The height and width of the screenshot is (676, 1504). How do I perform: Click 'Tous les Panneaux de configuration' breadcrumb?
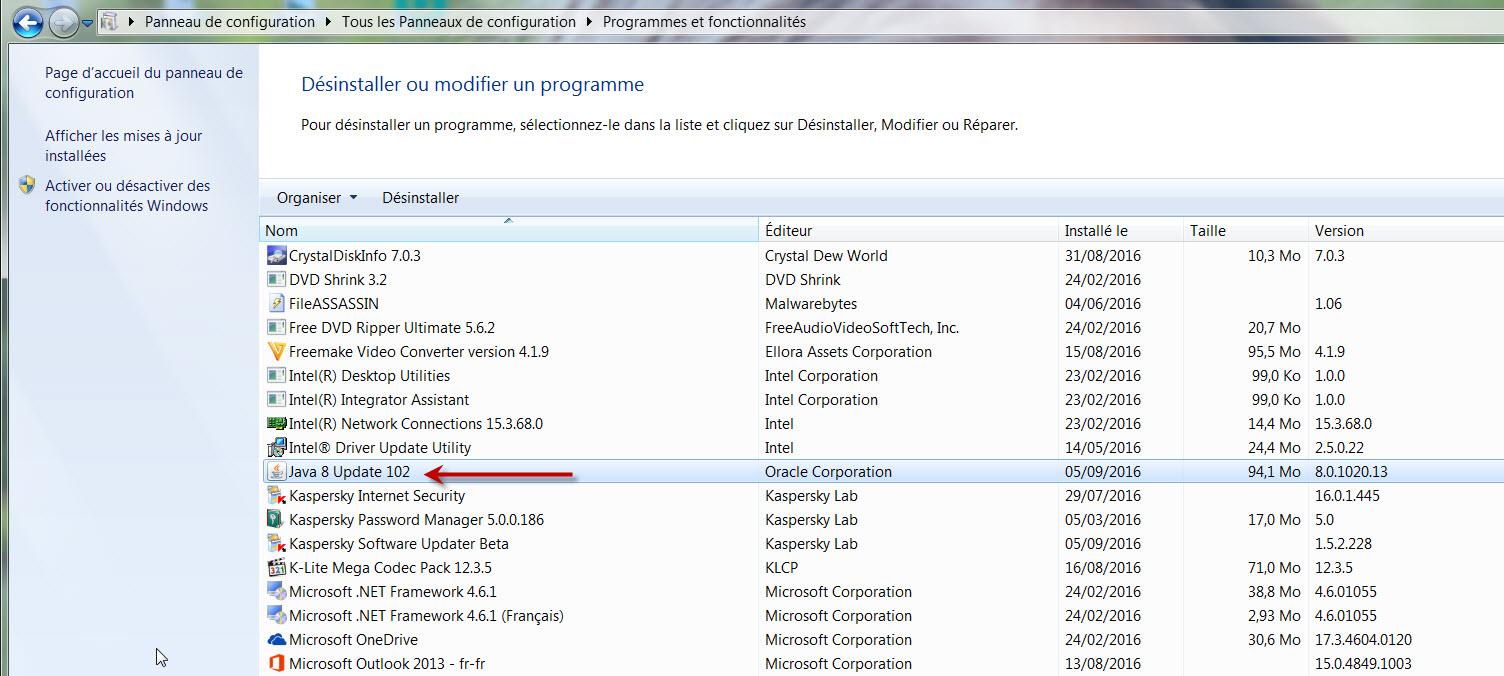459,21
